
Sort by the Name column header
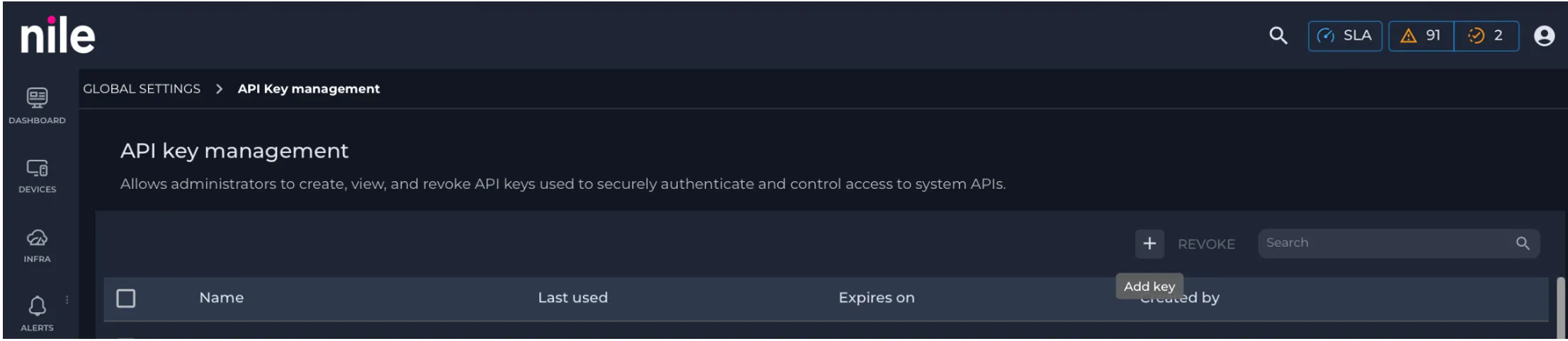click(221, 298)
